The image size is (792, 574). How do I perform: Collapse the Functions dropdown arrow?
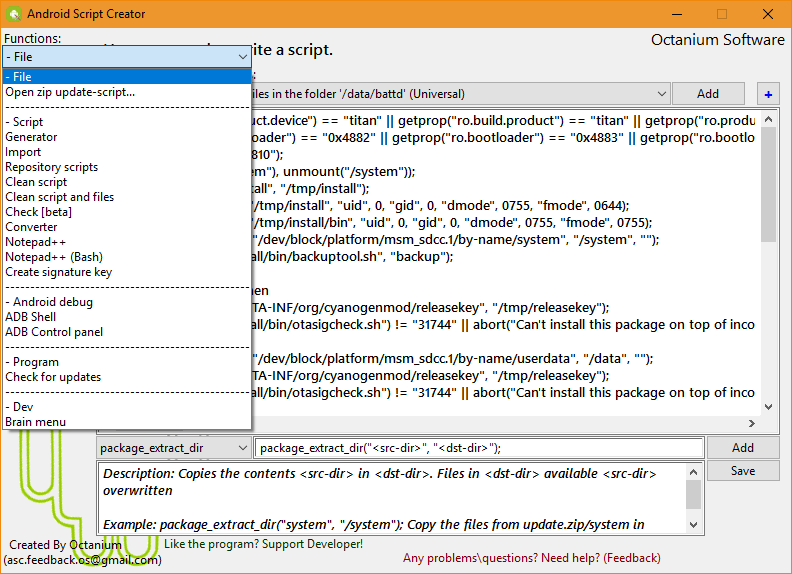242,57
